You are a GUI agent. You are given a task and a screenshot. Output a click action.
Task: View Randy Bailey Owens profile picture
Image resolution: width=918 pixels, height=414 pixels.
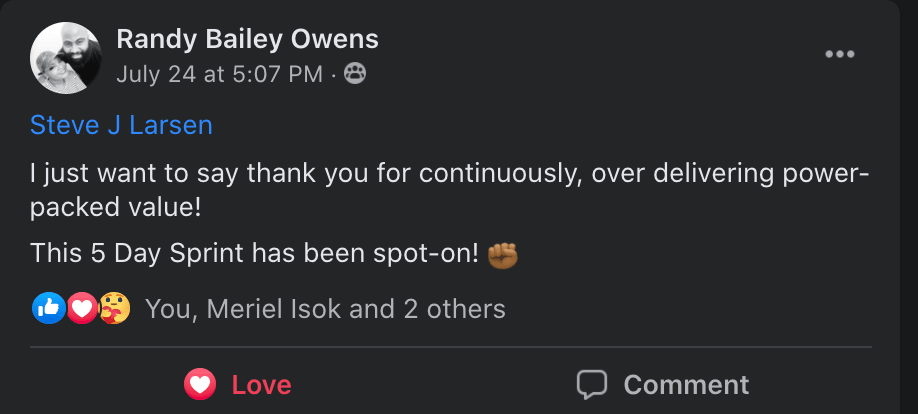click(x=65, y=55)
